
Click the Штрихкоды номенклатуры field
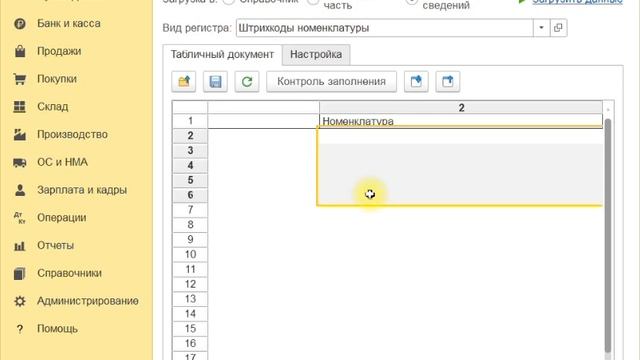coord(384,28)
